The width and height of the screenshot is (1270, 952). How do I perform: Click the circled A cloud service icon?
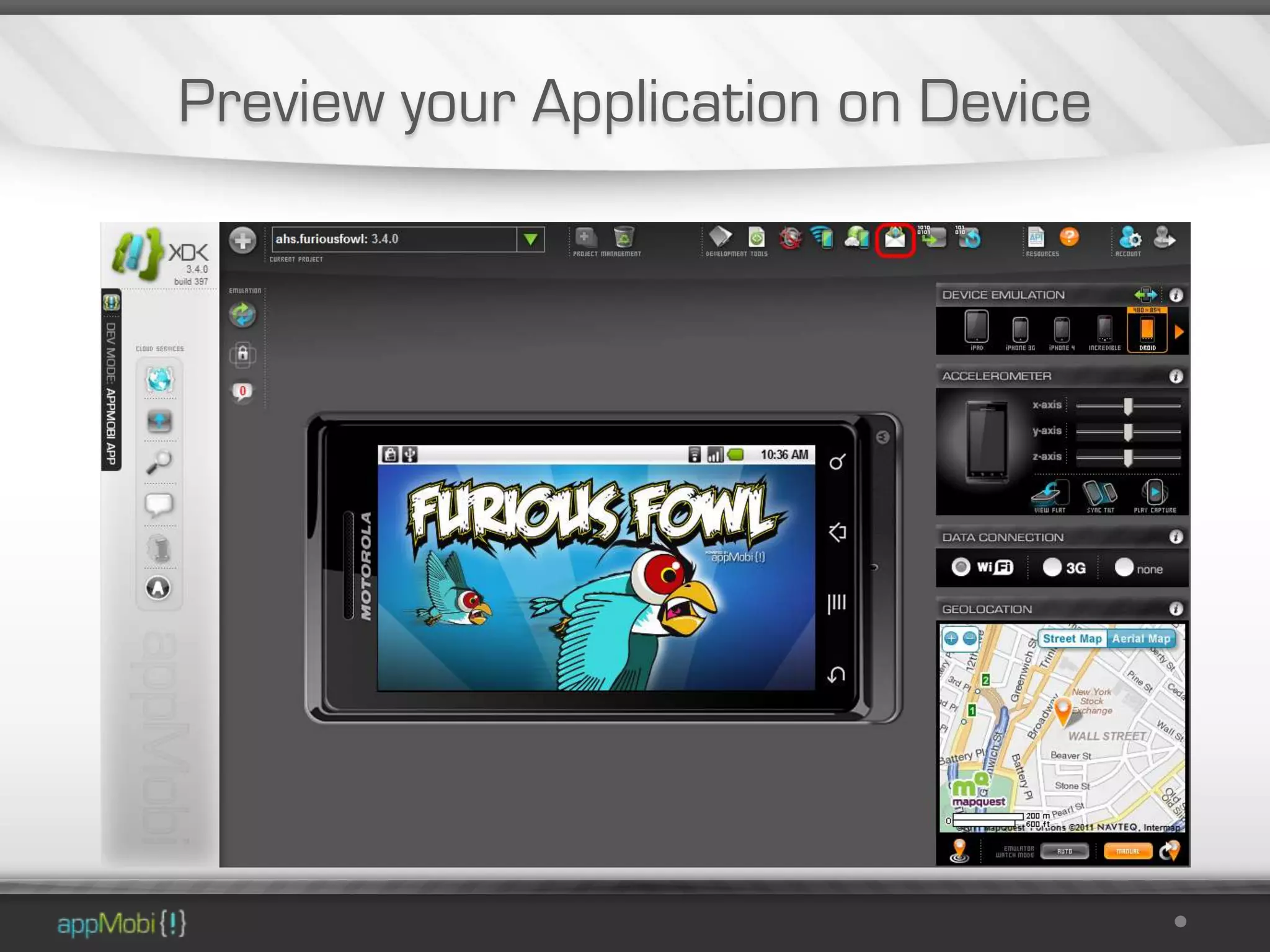point(158,588)
